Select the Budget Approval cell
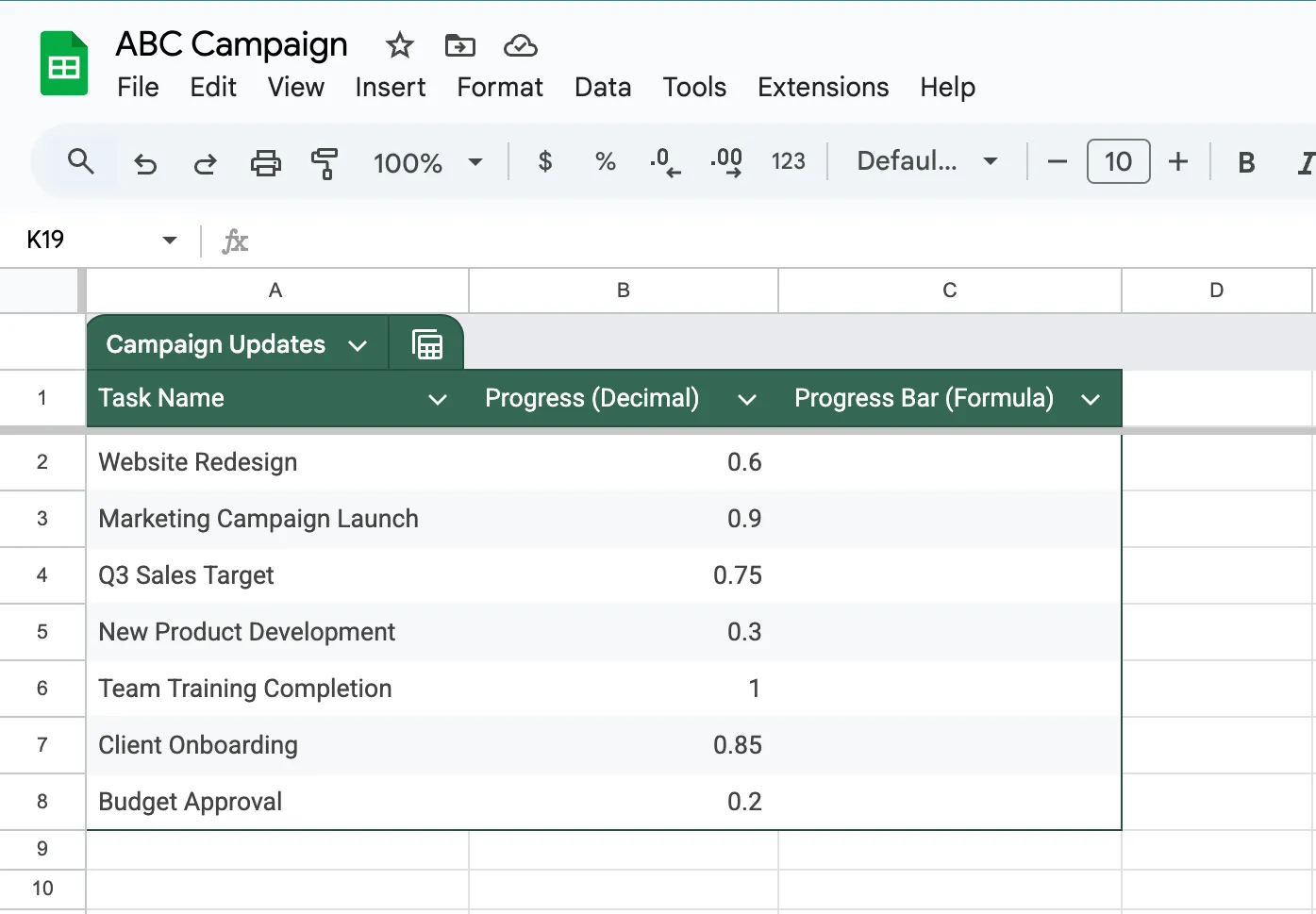The image size is (1316, 914). click(277, 802)
